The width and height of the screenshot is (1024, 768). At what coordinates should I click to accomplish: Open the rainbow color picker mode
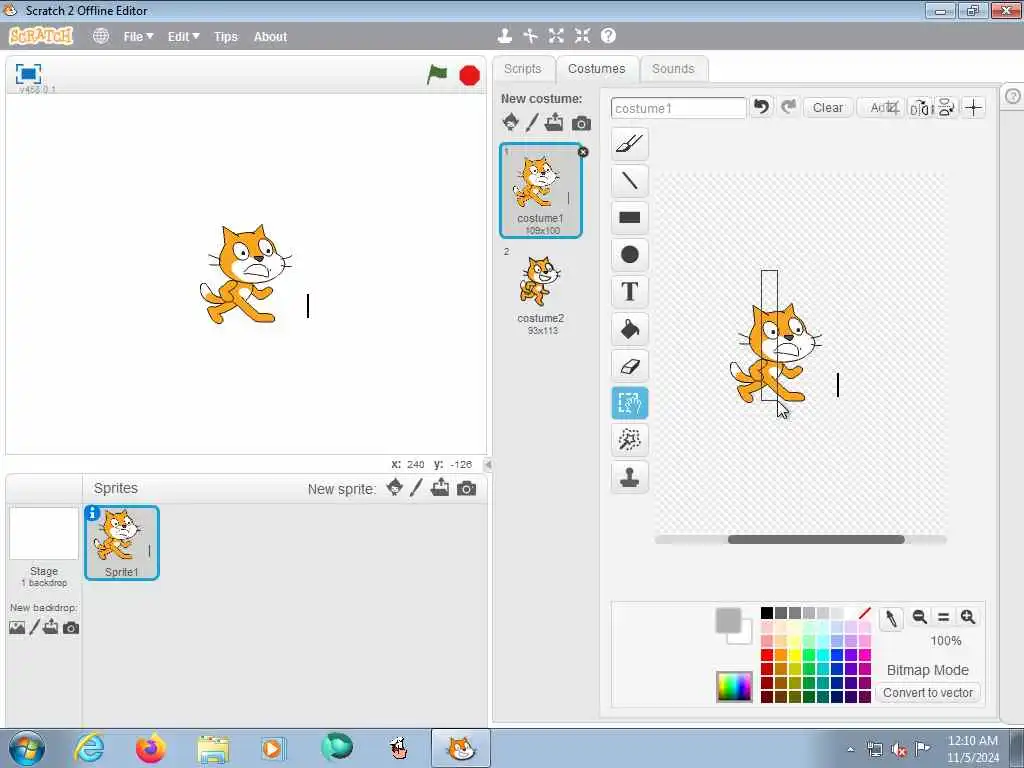tap(734, 686)
